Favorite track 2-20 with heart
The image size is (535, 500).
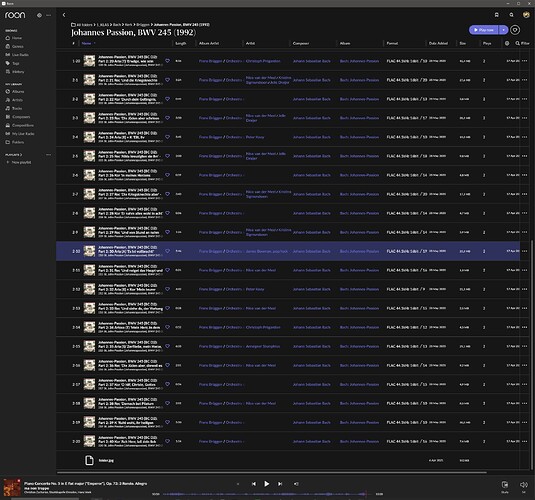tap(168, 441)
